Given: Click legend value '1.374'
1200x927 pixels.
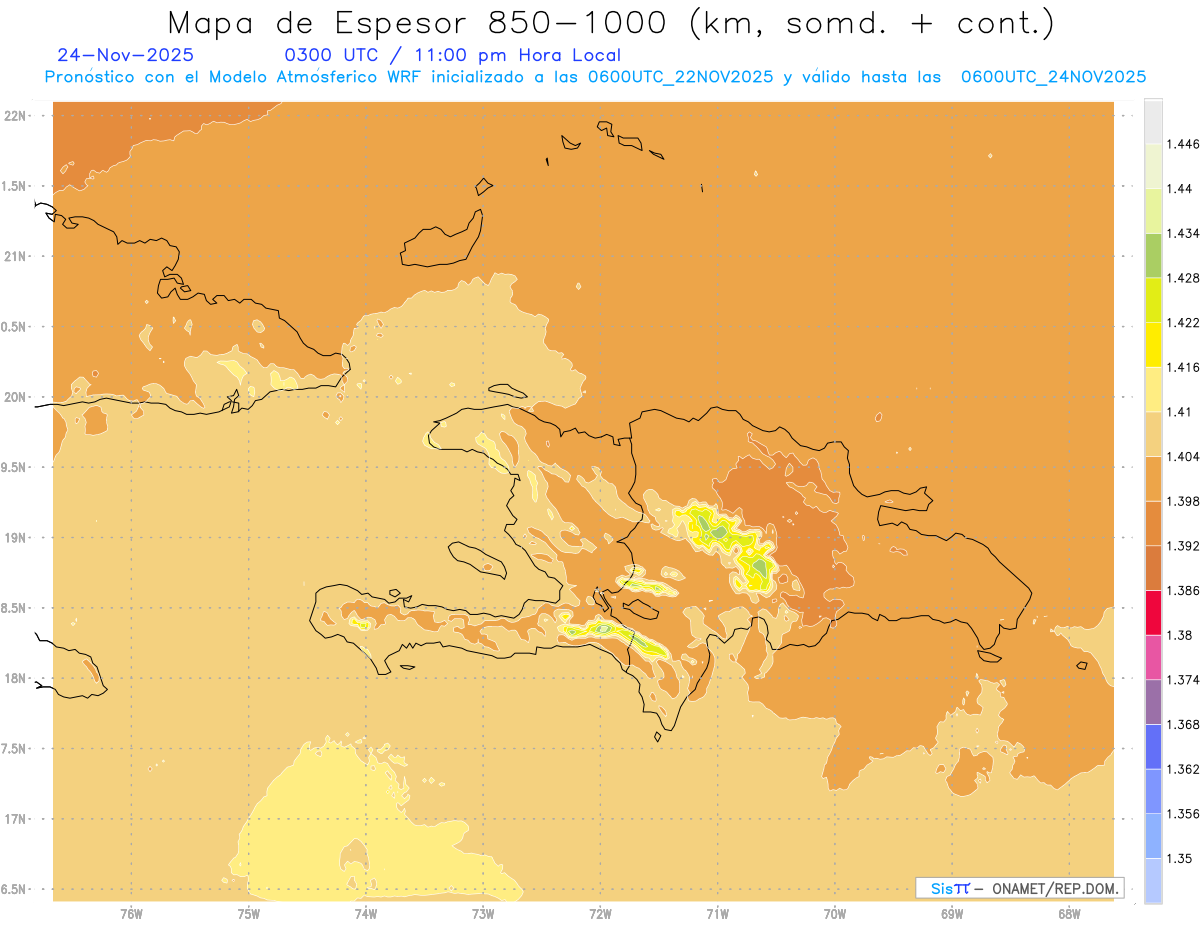Looking at the screenshot, I should pos(1183,680).
